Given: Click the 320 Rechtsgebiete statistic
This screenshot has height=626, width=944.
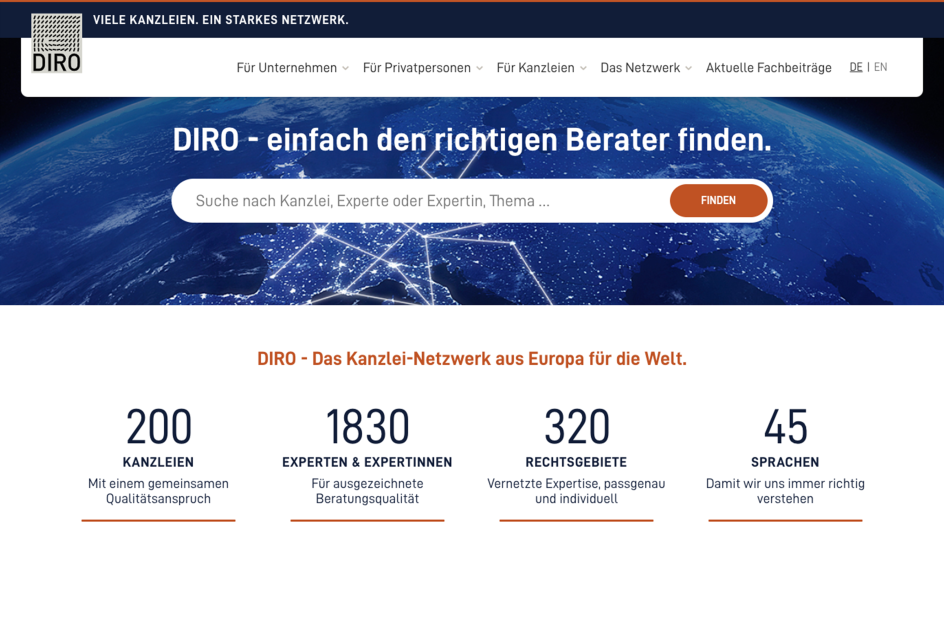Looking at the screenshot, I should 576,428.
